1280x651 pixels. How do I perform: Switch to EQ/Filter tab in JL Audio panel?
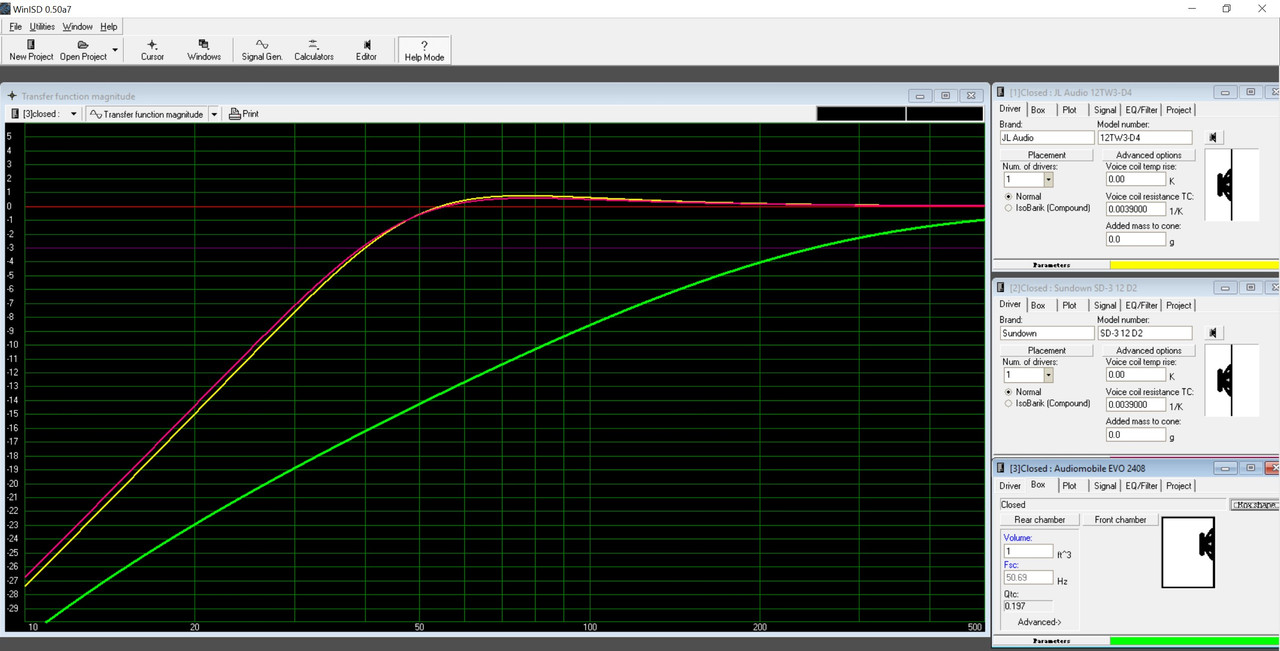click(x=1141, y=110)
